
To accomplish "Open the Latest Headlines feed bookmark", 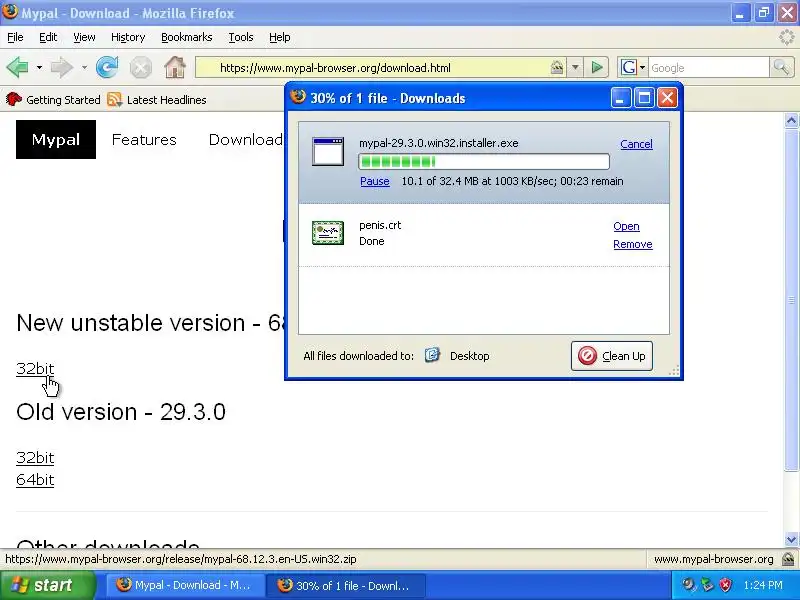I will (157, 99).
